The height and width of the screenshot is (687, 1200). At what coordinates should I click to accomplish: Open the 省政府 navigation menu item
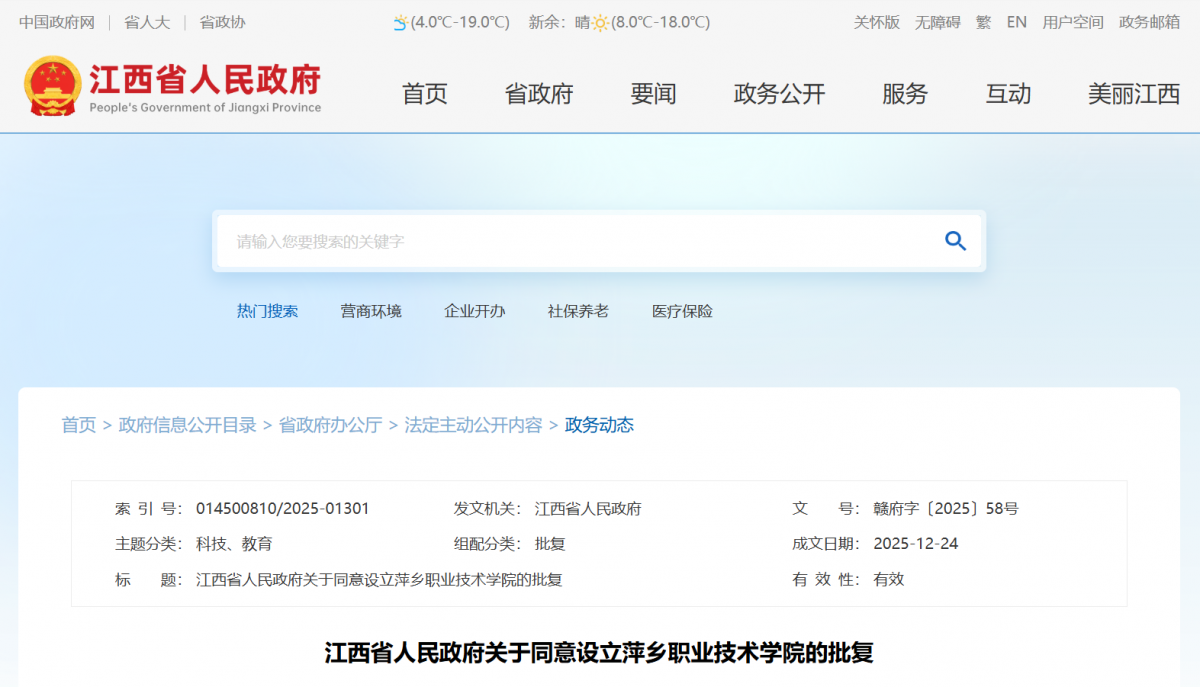(x=539, y=94)
